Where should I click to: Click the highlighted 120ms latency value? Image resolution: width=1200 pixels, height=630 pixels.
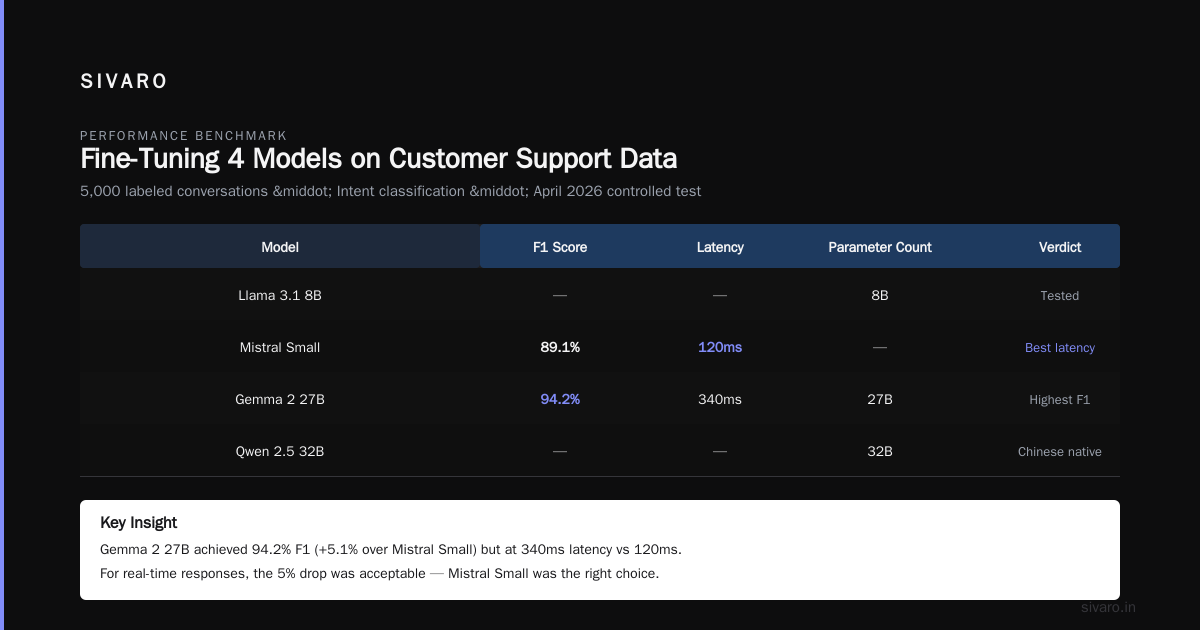[x=720, y=348]
